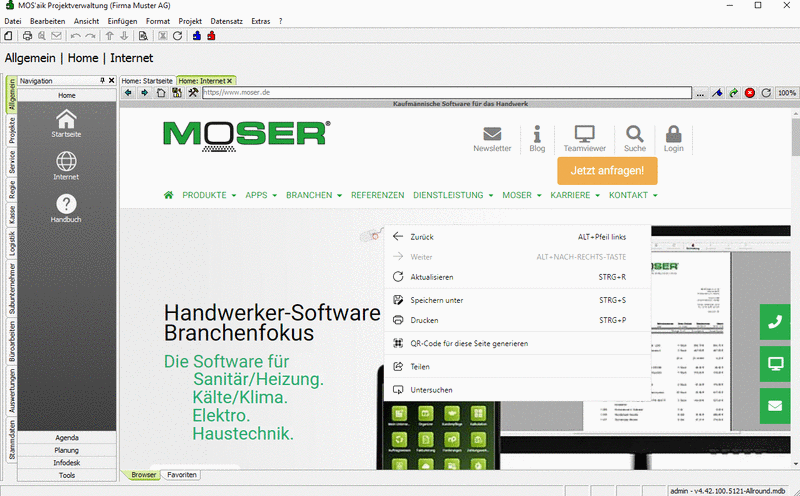
Task: Click Teamviewer on the Moser website
Action: pyautogui.click(x=585, y=139)
